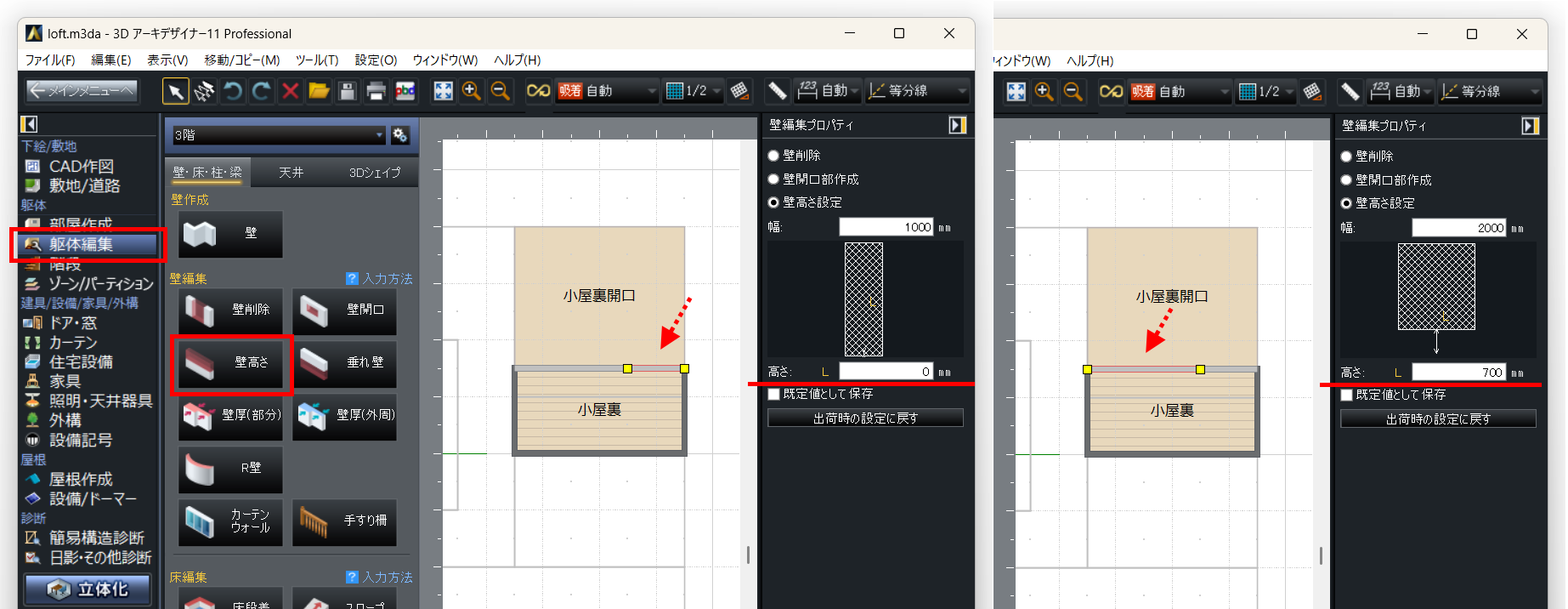Select the 壁高さ wall height tool
1568x609 pixels.
pyautogui.click(x=231, y=363)
